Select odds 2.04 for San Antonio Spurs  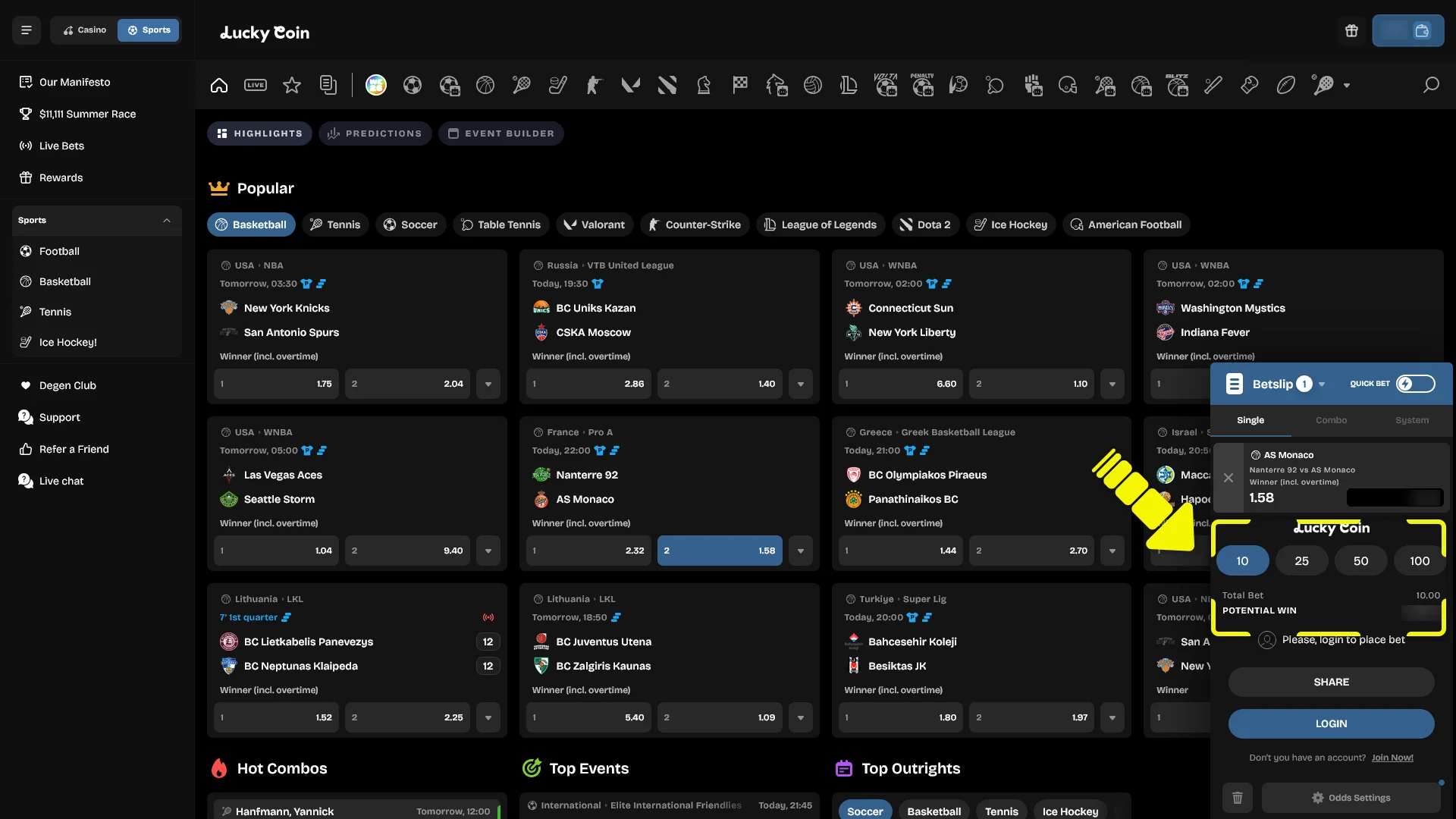[x=407, y=384]
